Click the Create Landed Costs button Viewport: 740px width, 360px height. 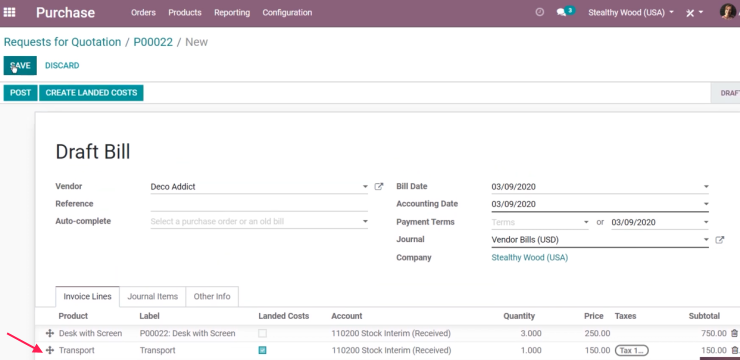pos(91,92)
